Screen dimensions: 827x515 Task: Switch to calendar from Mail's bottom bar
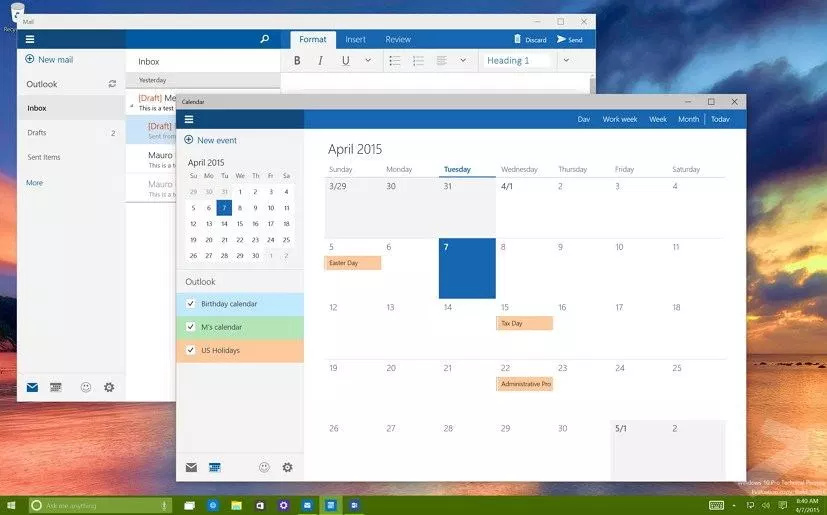point(56,387)
